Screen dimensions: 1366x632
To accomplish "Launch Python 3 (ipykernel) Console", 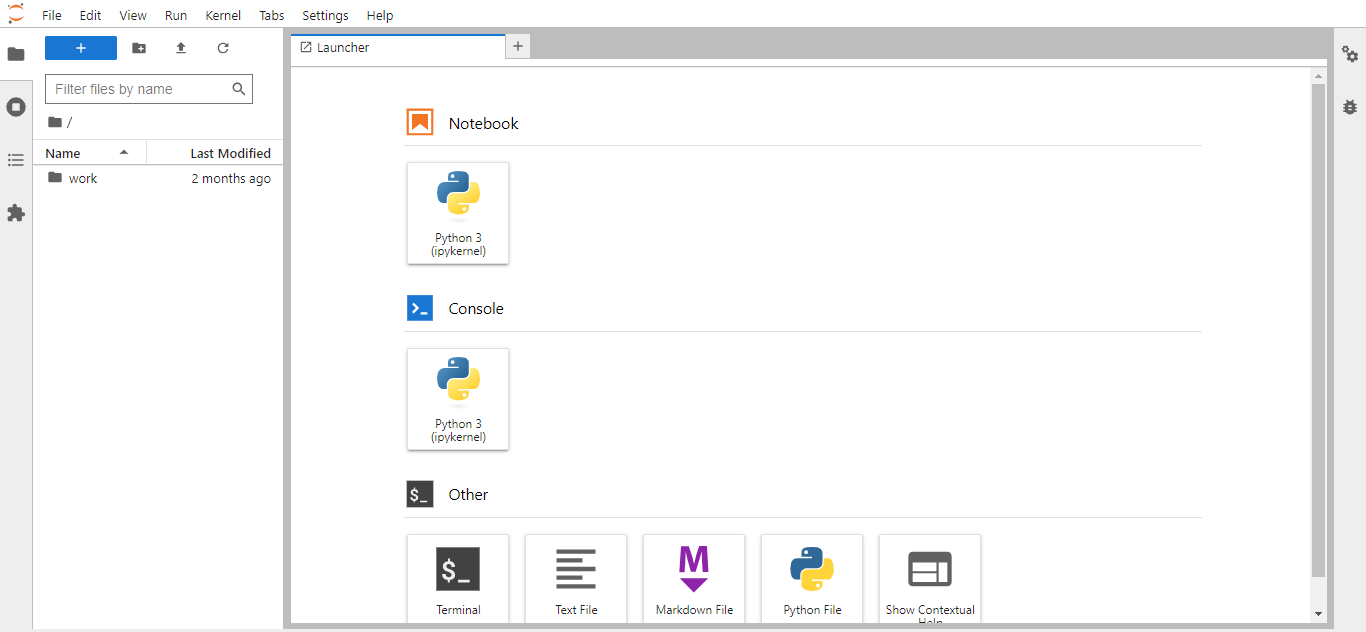I will point(458,399).
